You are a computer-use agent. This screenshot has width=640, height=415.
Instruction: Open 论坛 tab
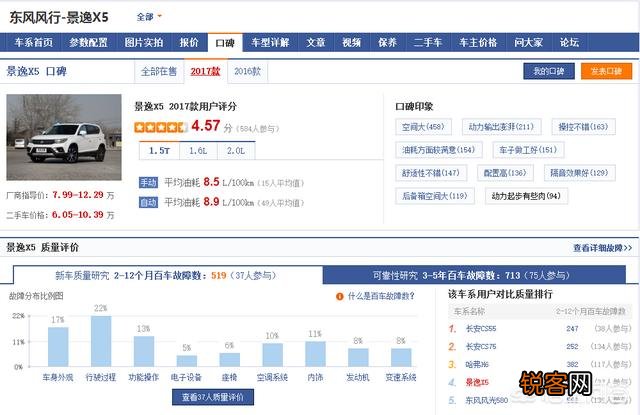tap(569, 42)
